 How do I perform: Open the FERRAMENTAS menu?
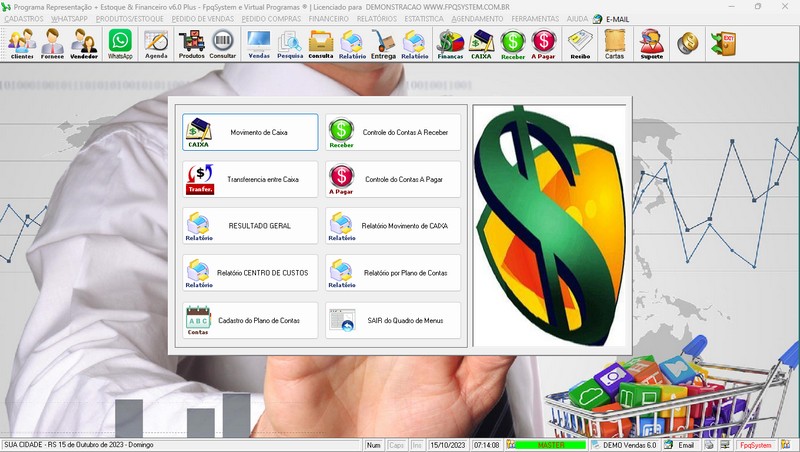535,19
